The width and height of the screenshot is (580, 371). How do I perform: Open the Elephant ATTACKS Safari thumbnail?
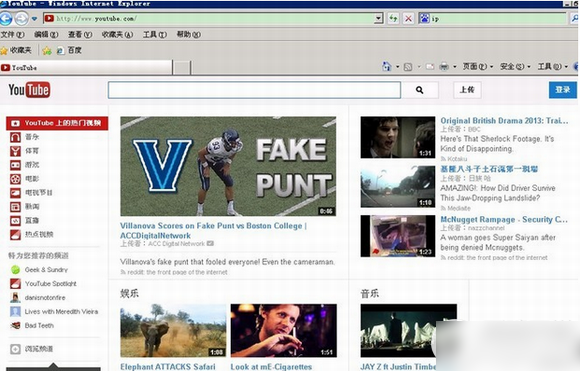tap(173, 331)
